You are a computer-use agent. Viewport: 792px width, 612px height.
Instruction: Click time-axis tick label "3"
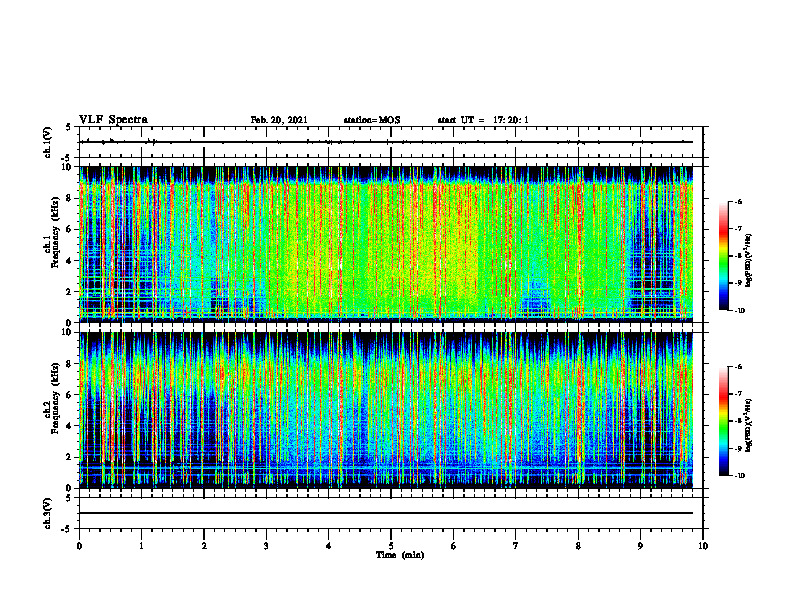coord(266,546)
